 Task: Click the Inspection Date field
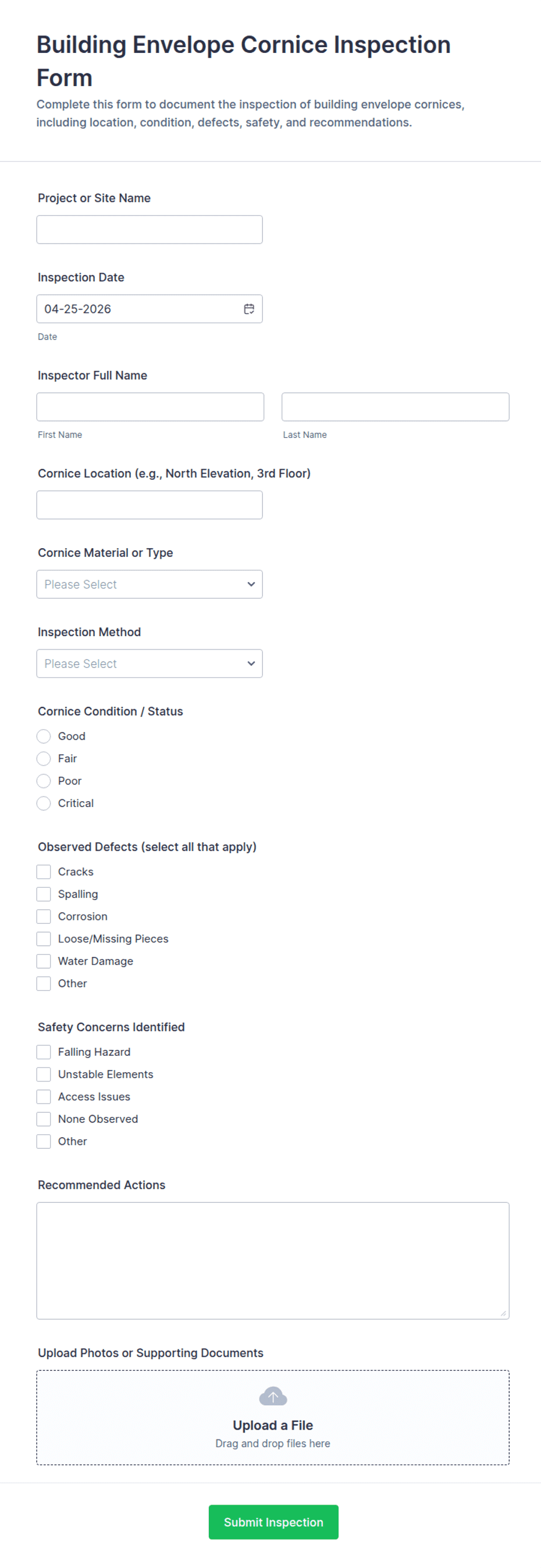tap(140, 309)
